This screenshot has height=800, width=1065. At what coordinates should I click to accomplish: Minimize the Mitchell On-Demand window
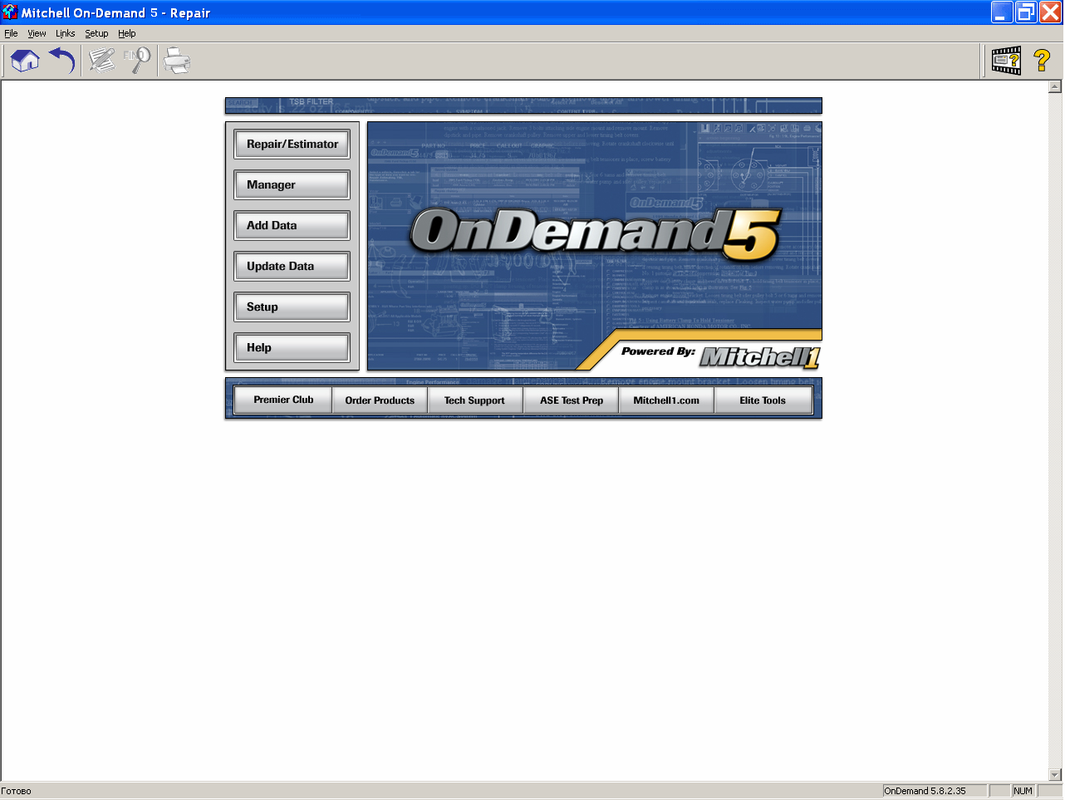1002,12
